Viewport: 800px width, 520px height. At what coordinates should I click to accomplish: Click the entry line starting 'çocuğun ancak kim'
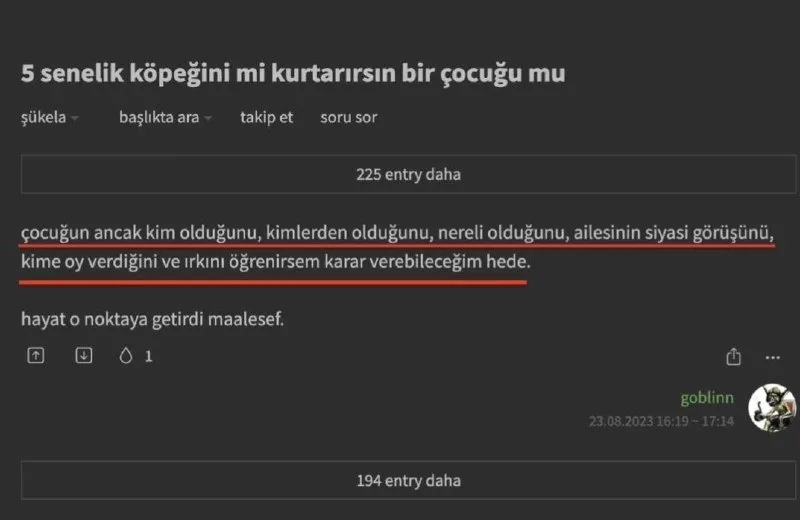pos(397,234)
